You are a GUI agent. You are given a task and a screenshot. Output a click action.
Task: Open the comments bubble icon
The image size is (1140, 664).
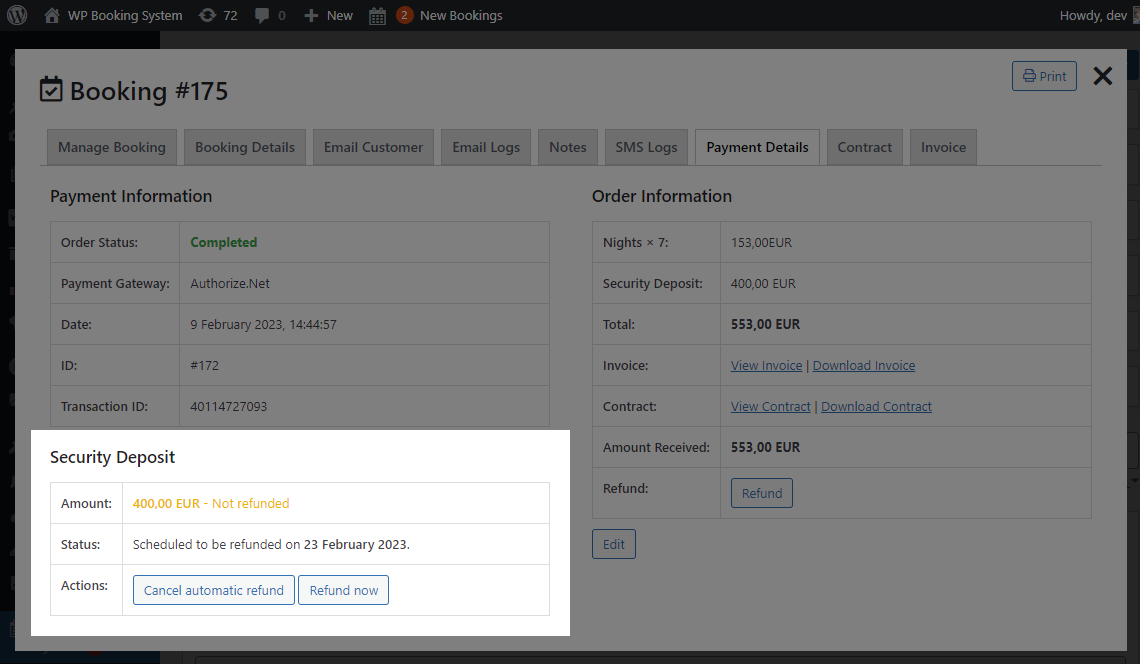point(262,15)
